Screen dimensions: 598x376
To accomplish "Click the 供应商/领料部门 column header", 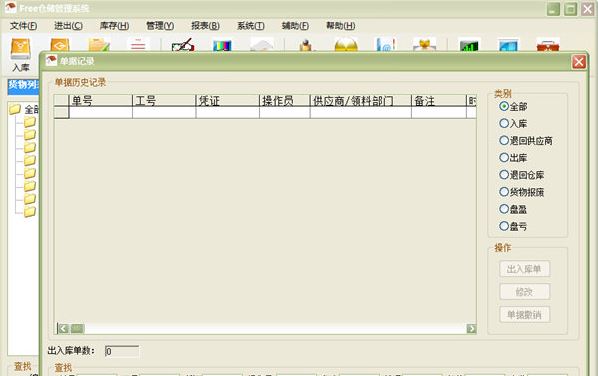I will pyautogui.click(x=361, y=101).
